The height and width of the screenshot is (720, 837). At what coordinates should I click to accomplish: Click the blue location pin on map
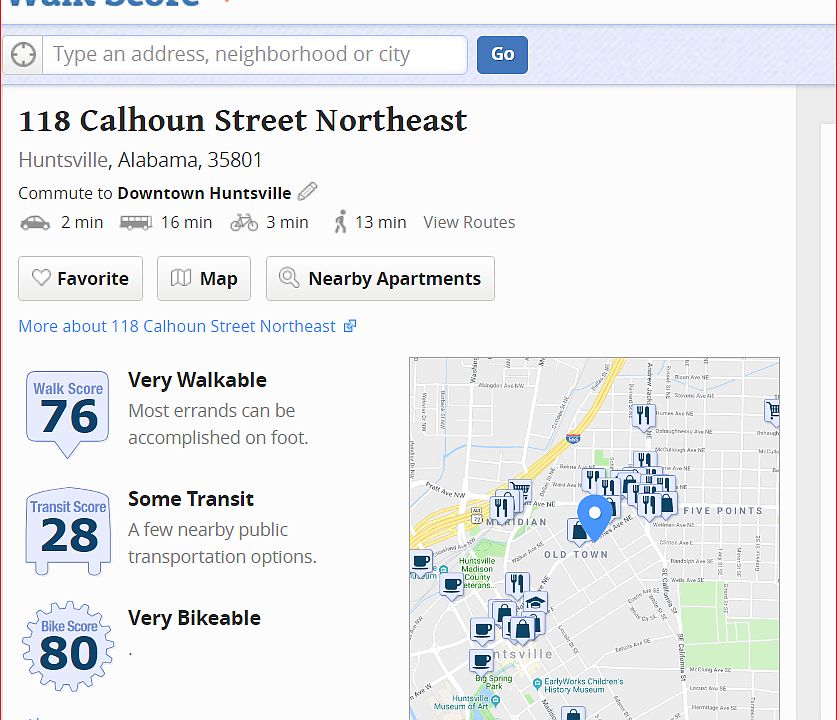click(x=595, y=515)
